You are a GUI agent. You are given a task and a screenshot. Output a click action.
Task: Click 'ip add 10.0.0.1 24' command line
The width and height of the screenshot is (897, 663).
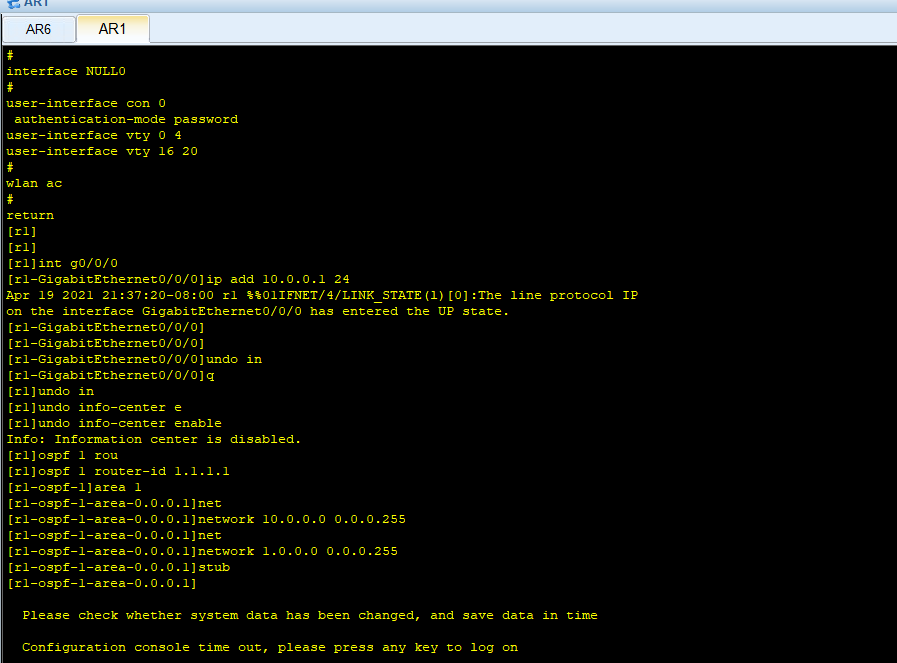tap(178, 280)
